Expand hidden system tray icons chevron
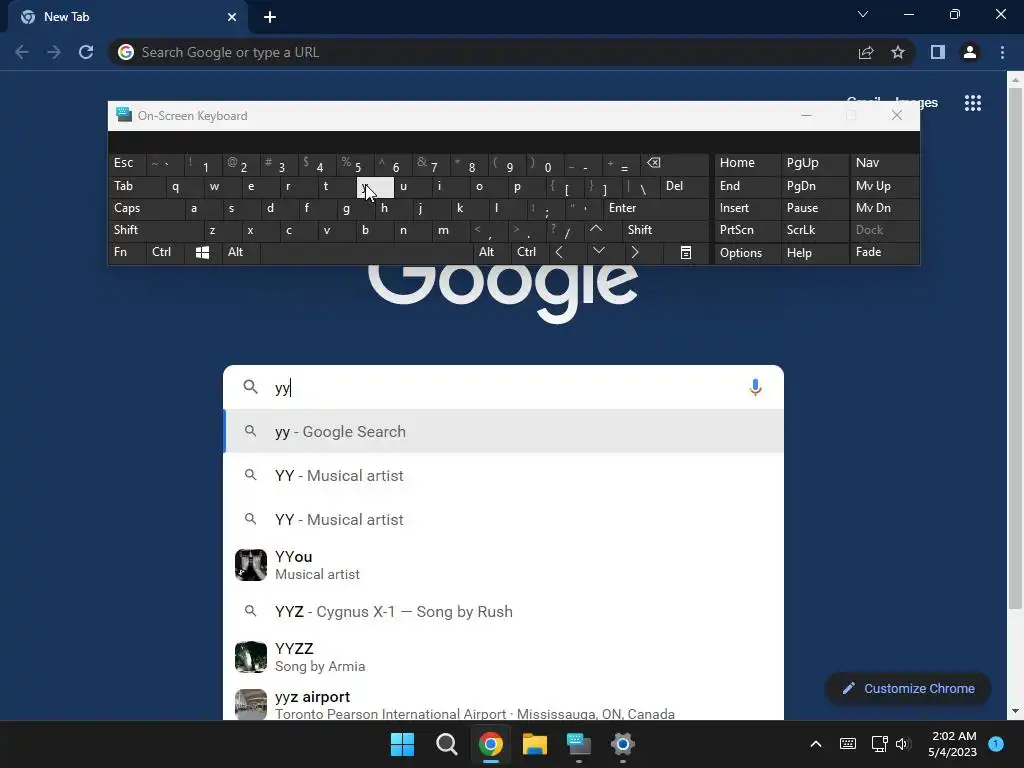The image size is (1024, 768). coord(816,744)
